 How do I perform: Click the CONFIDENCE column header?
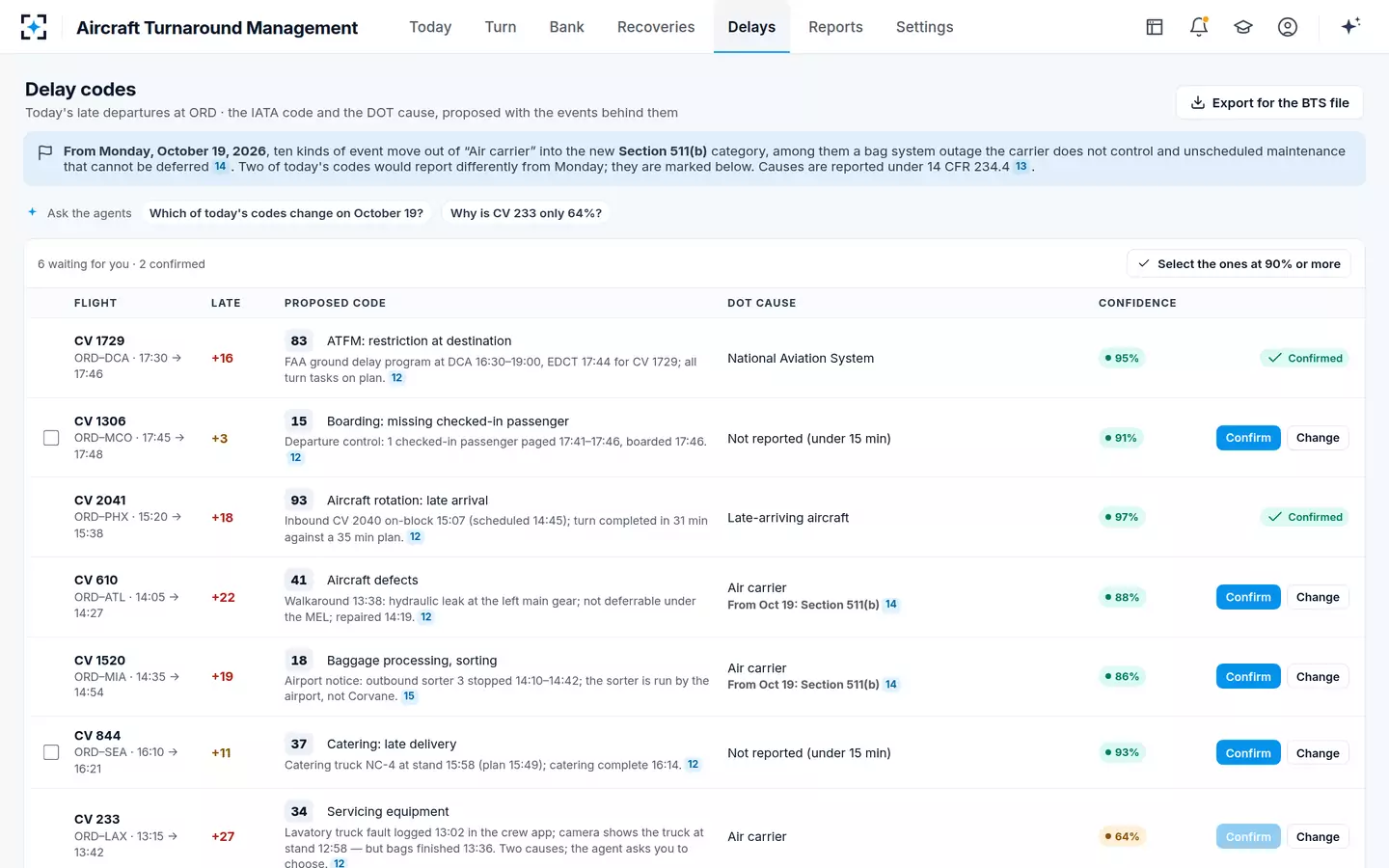pos(1137,303)
